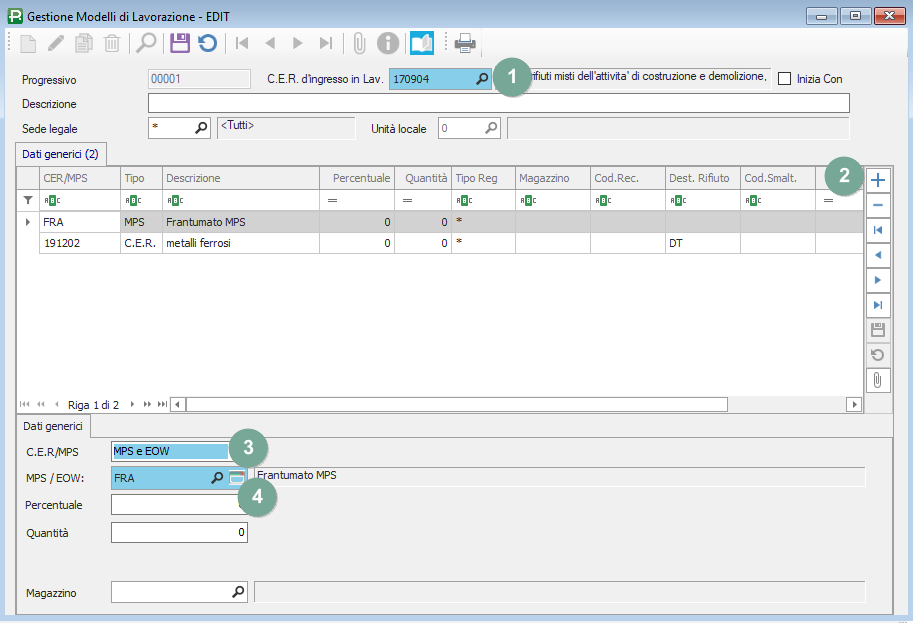Select the lower Dati generici tab

(53, 426)
